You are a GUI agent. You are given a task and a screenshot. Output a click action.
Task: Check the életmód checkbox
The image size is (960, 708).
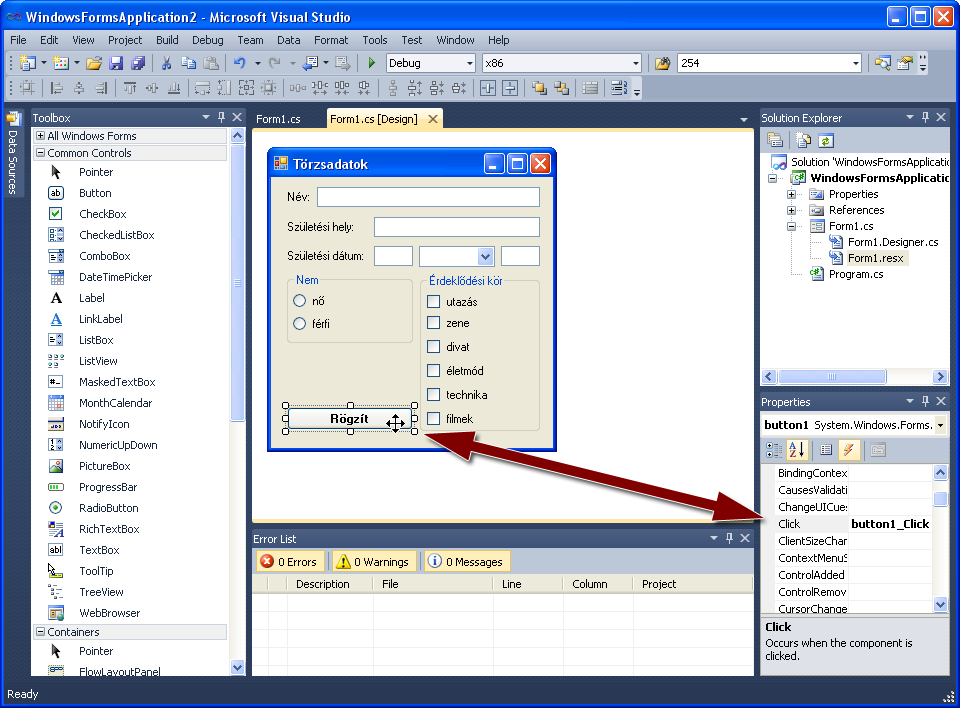coord(433,371)
